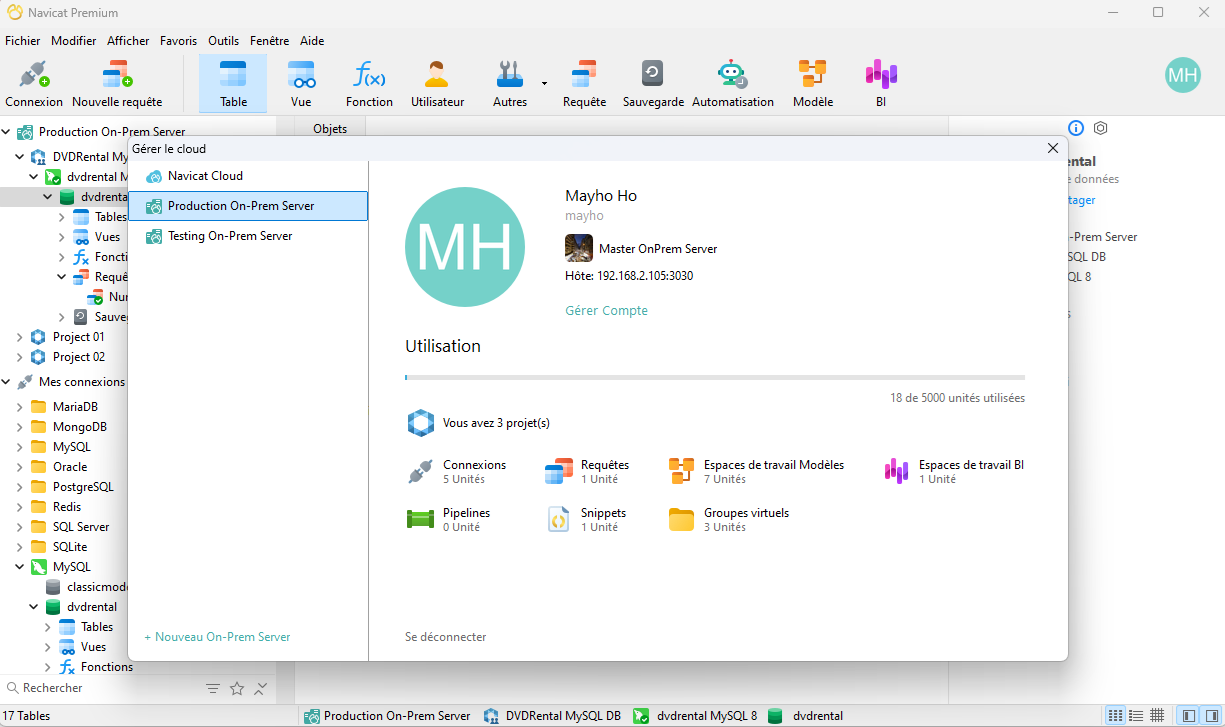Toggle the favorites star in search bar
Image resolution: width=1225 pixels, height=727 pixels.
tap(237, 689)
